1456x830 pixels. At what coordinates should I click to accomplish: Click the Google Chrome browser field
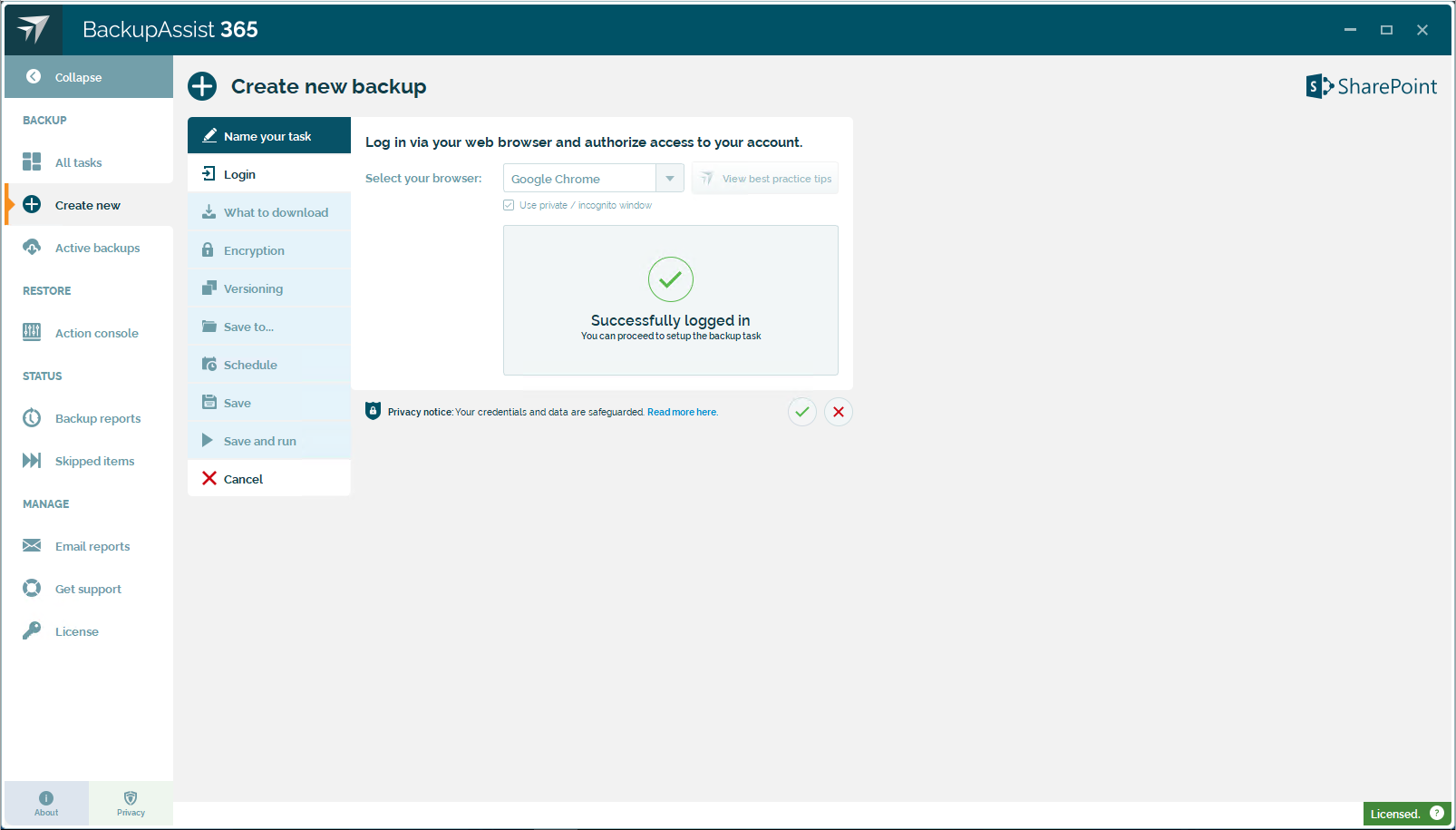pos(579,179)
